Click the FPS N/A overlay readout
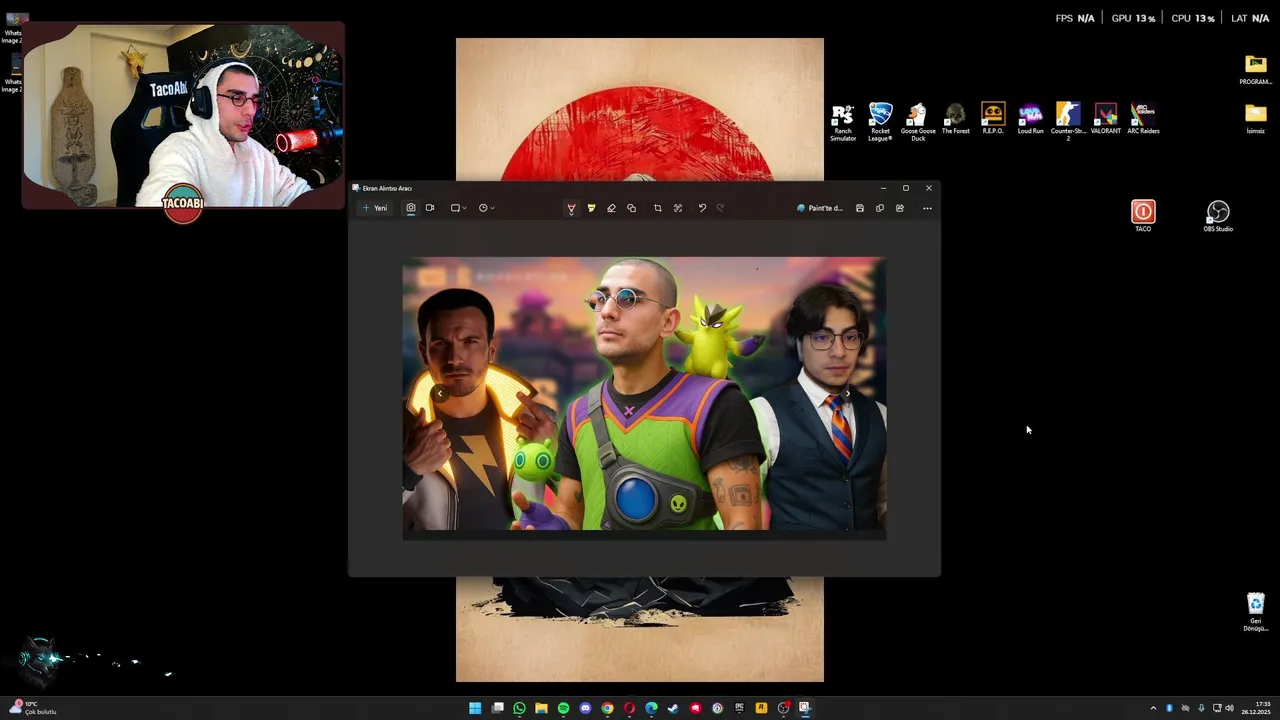Viewport: 1280px width, 720px height. (x=1075, y=18)
